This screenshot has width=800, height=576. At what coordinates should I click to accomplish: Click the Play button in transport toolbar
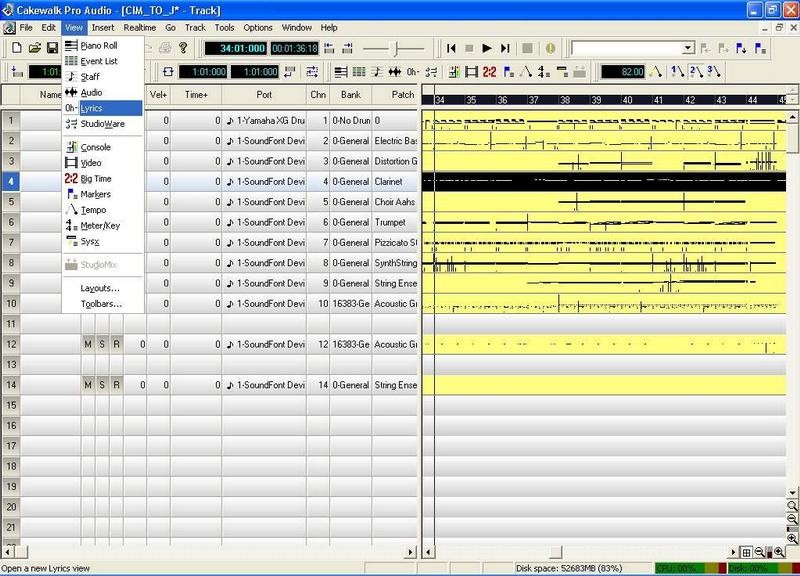(x=487, y=48)
